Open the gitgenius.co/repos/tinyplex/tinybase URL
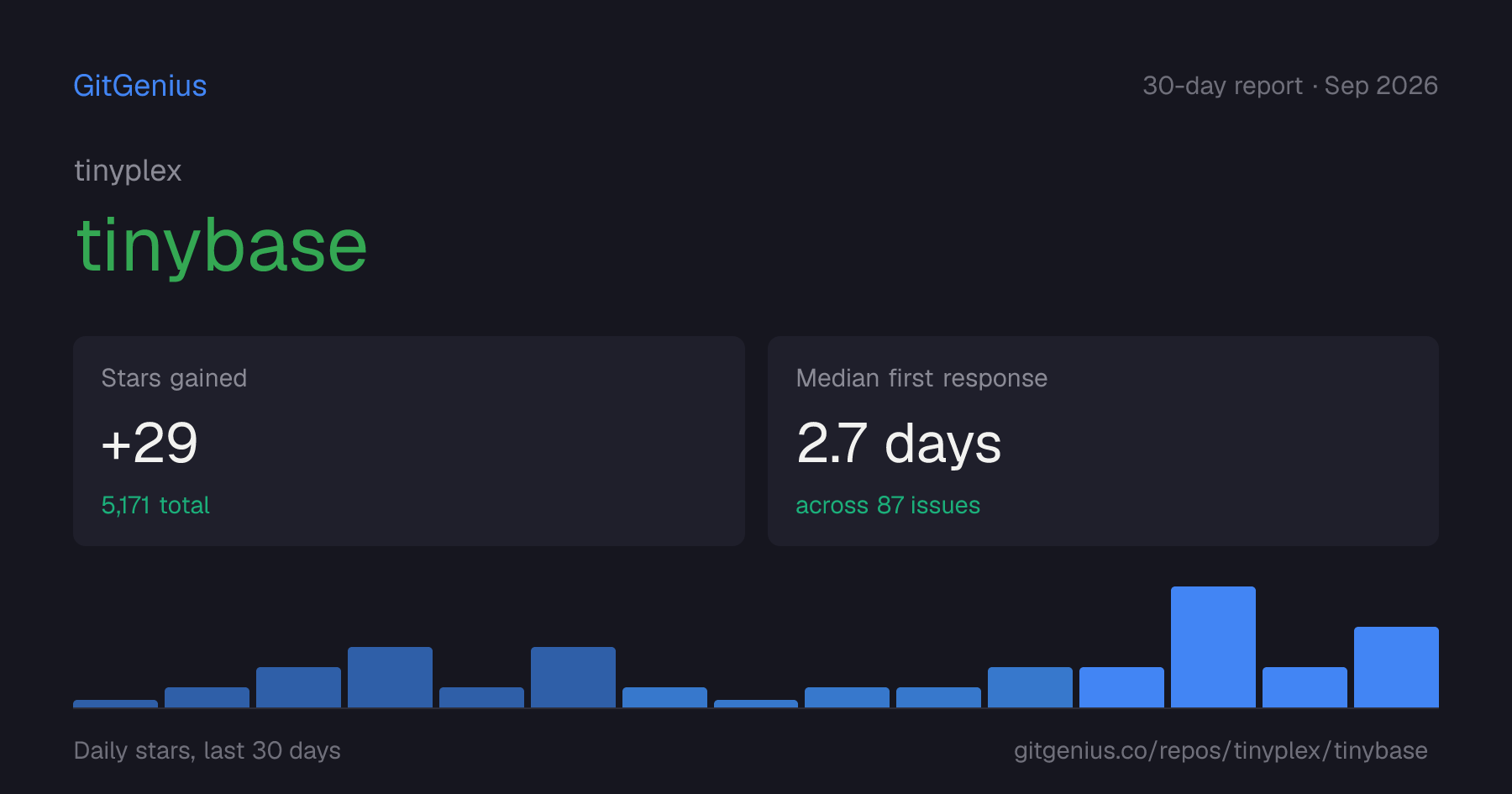 point(1221,750)
